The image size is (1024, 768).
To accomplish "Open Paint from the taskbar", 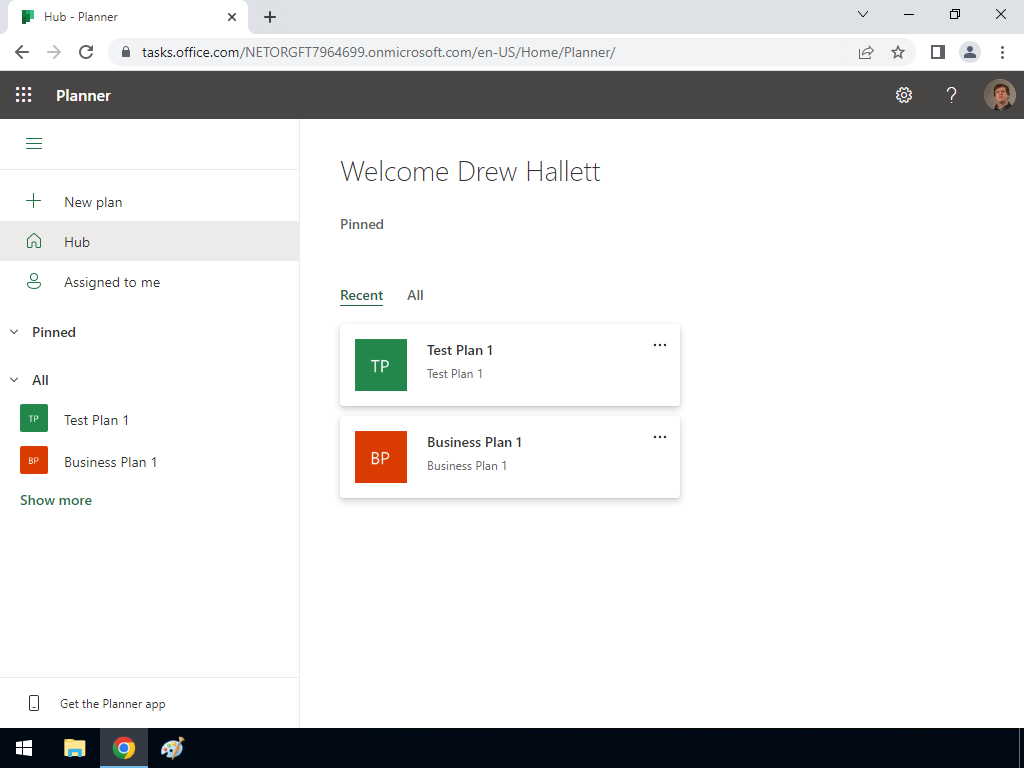I will 172,748.
